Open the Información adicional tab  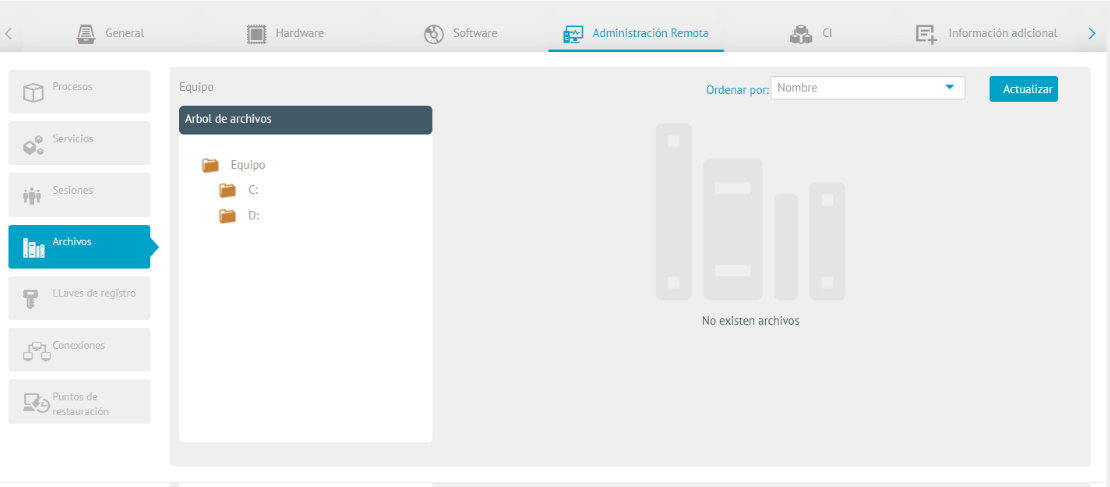click(986, 33)
